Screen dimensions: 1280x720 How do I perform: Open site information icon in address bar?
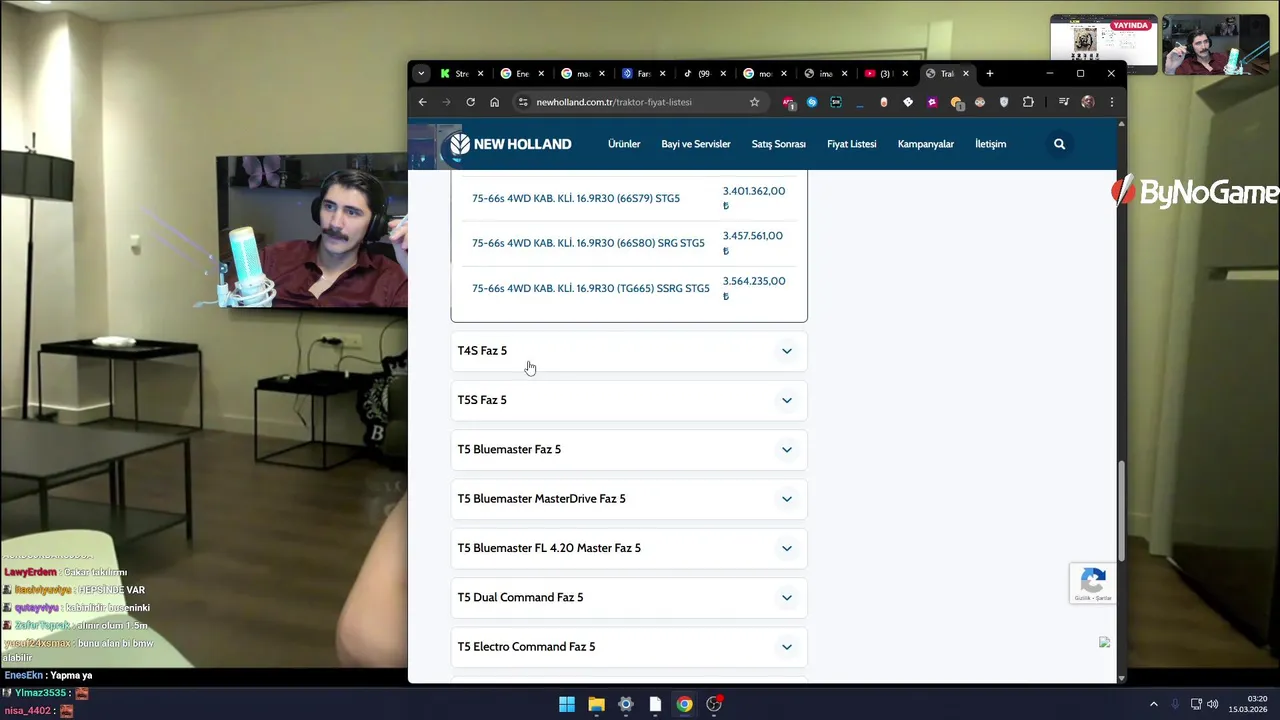pyautogui.click(x=522, y=102)
